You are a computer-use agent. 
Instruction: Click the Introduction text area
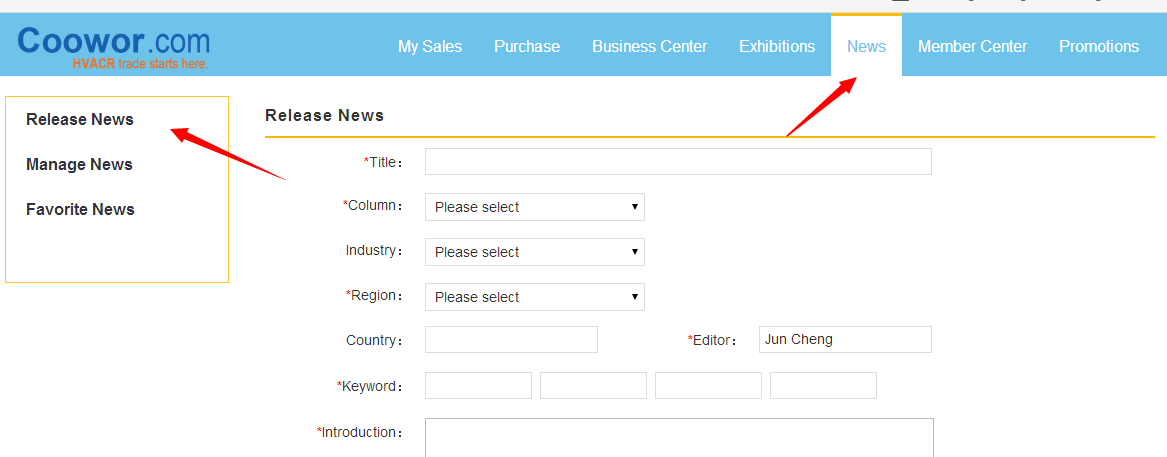point(679,438)
